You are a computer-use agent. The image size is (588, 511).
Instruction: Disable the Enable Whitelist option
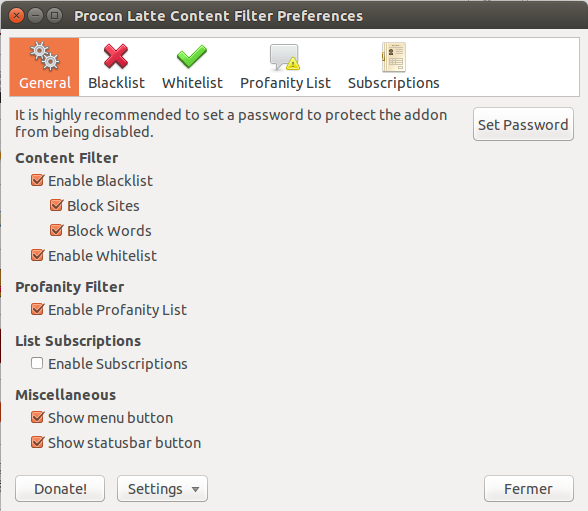(38, 255)
